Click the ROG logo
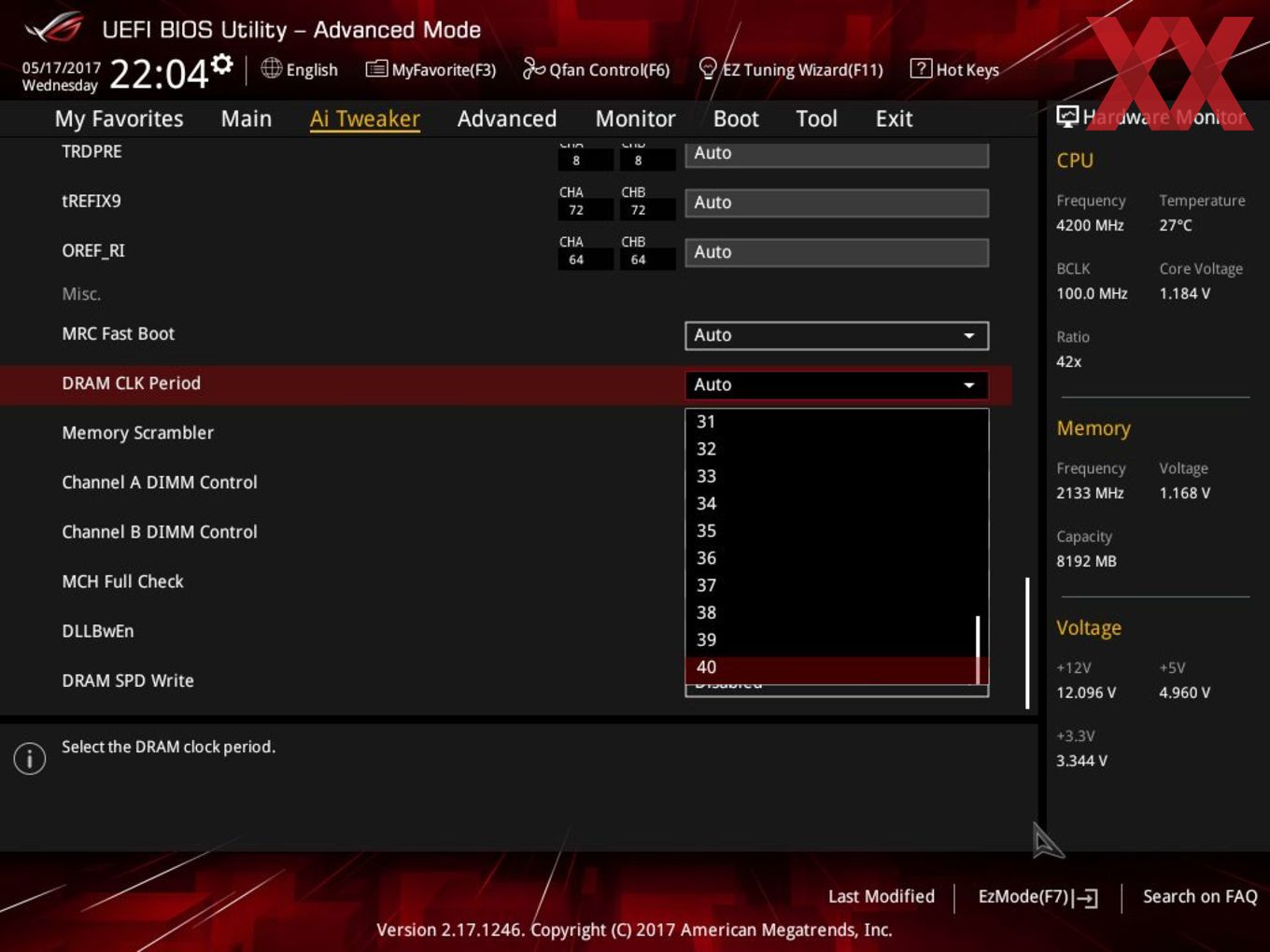 click(x=54, y=28)
